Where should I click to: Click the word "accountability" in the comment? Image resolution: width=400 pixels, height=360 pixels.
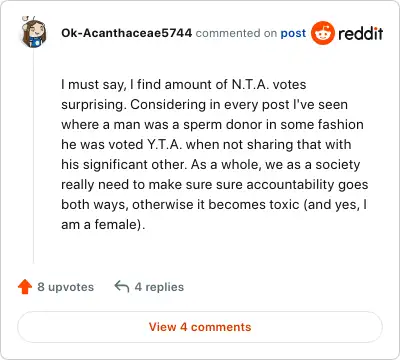290,185
